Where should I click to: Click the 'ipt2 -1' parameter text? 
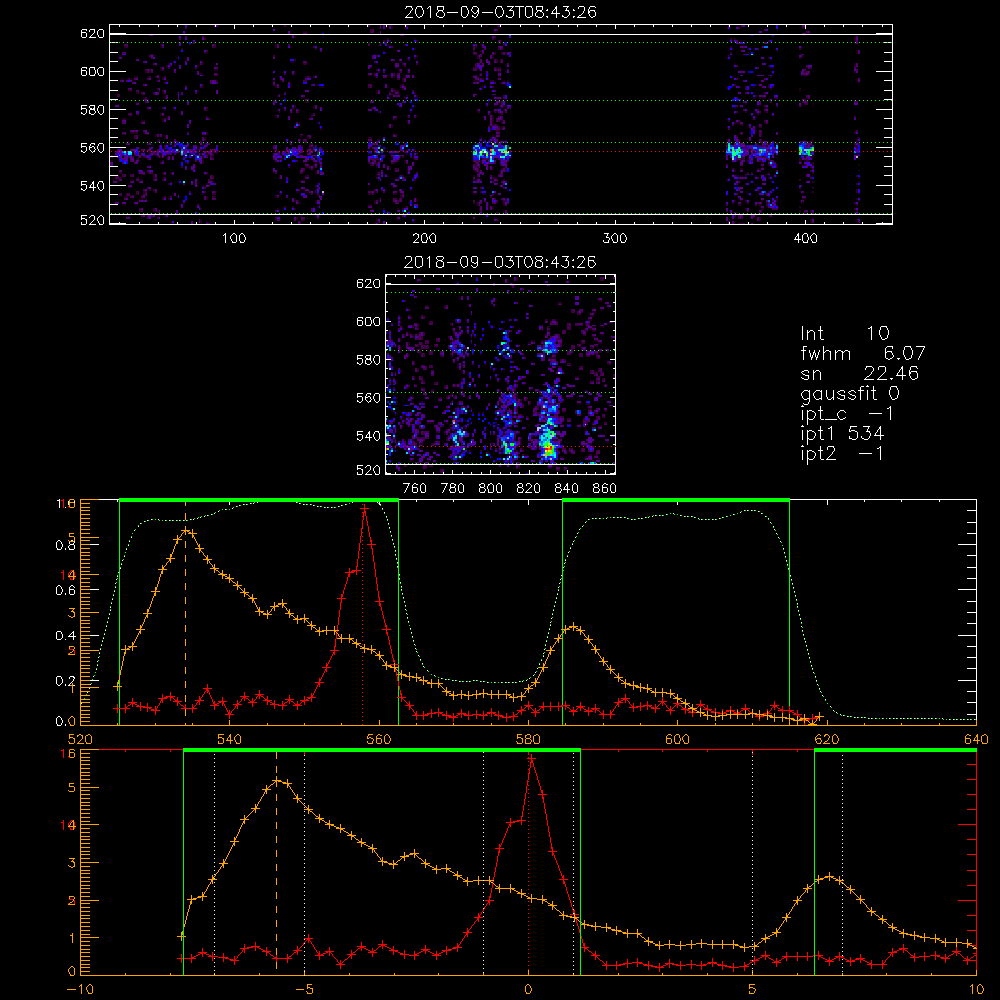(842, 453)
